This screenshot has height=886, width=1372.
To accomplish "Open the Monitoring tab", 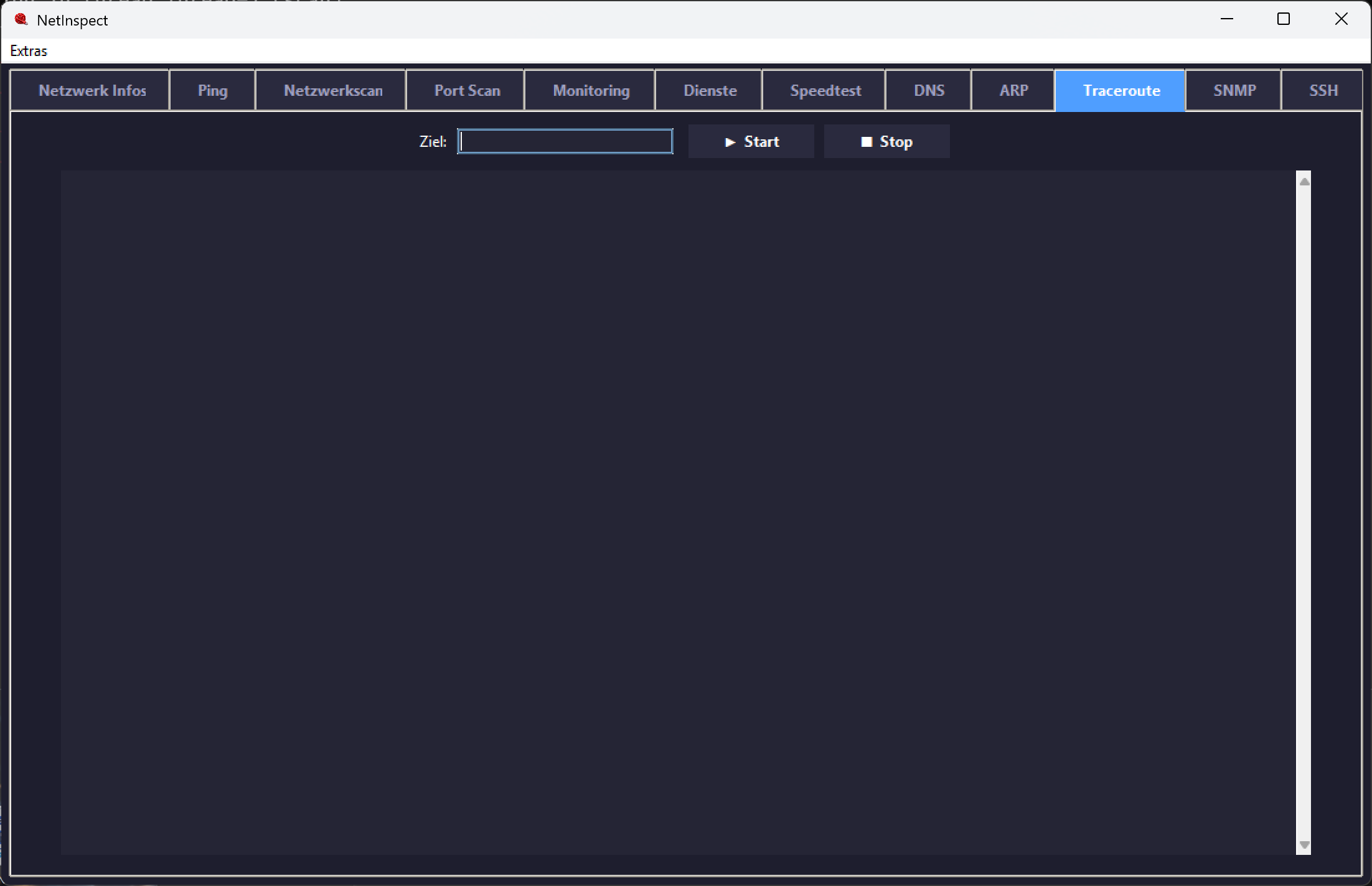I will click(x=590, y=91).
